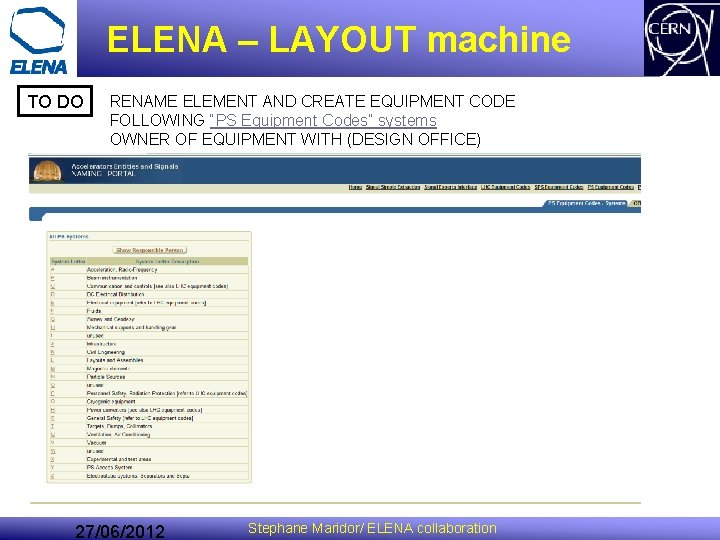Open system letter A link
This screenshot has width=720, height=540.
coord(52,270)
